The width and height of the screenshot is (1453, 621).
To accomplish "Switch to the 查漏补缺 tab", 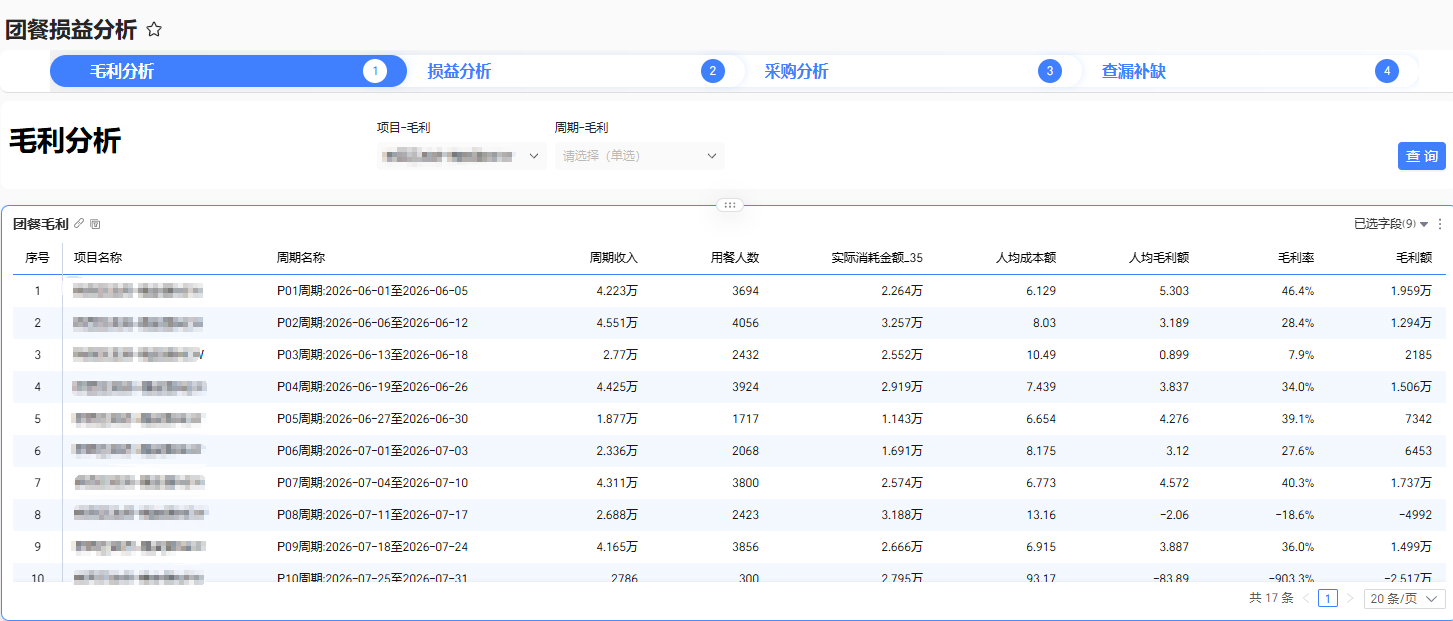I will (x=1134, y=71).
